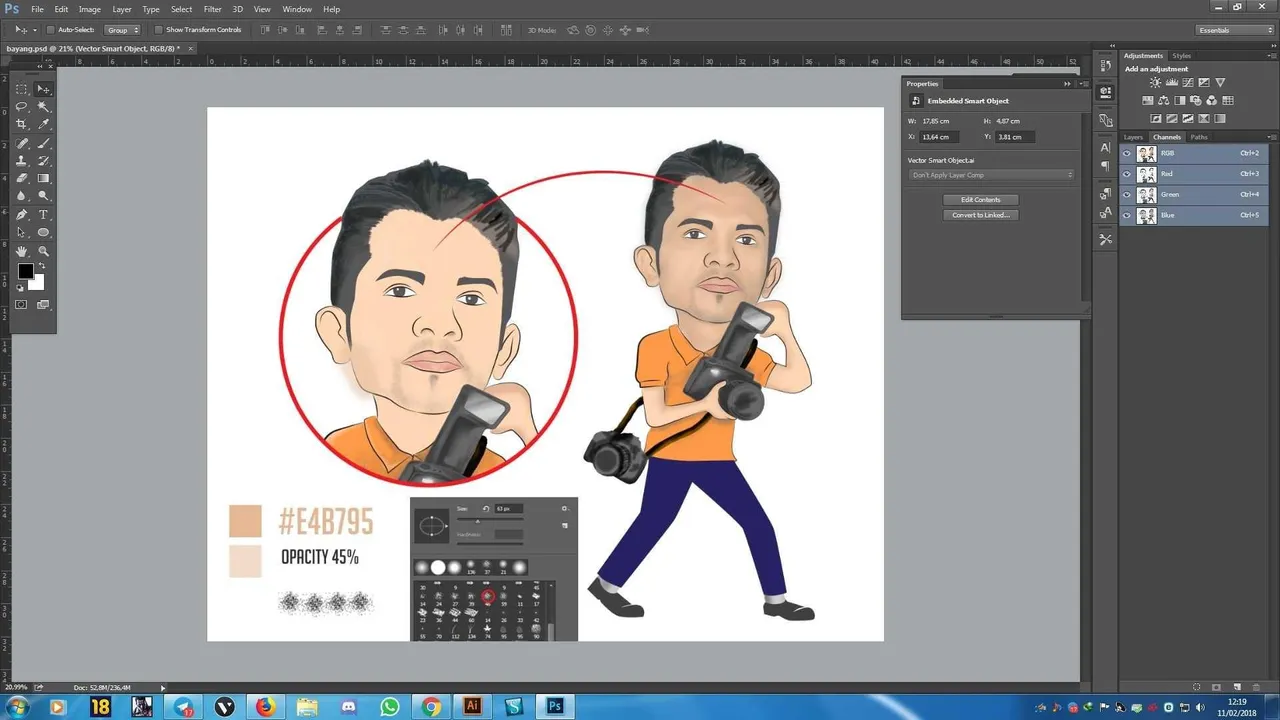The image size is (1280, 720).
Task: Click the background color swatch
Action: point(37,283)
